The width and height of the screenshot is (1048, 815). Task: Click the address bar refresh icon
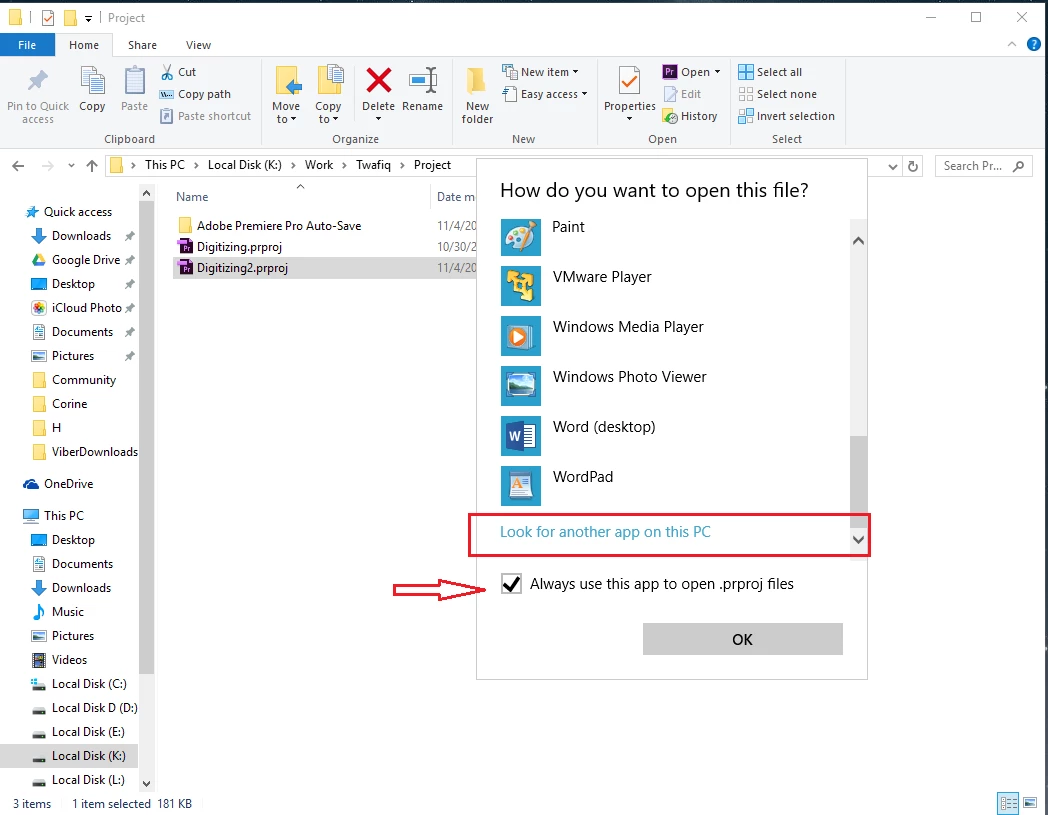click(x=913, y=166)
